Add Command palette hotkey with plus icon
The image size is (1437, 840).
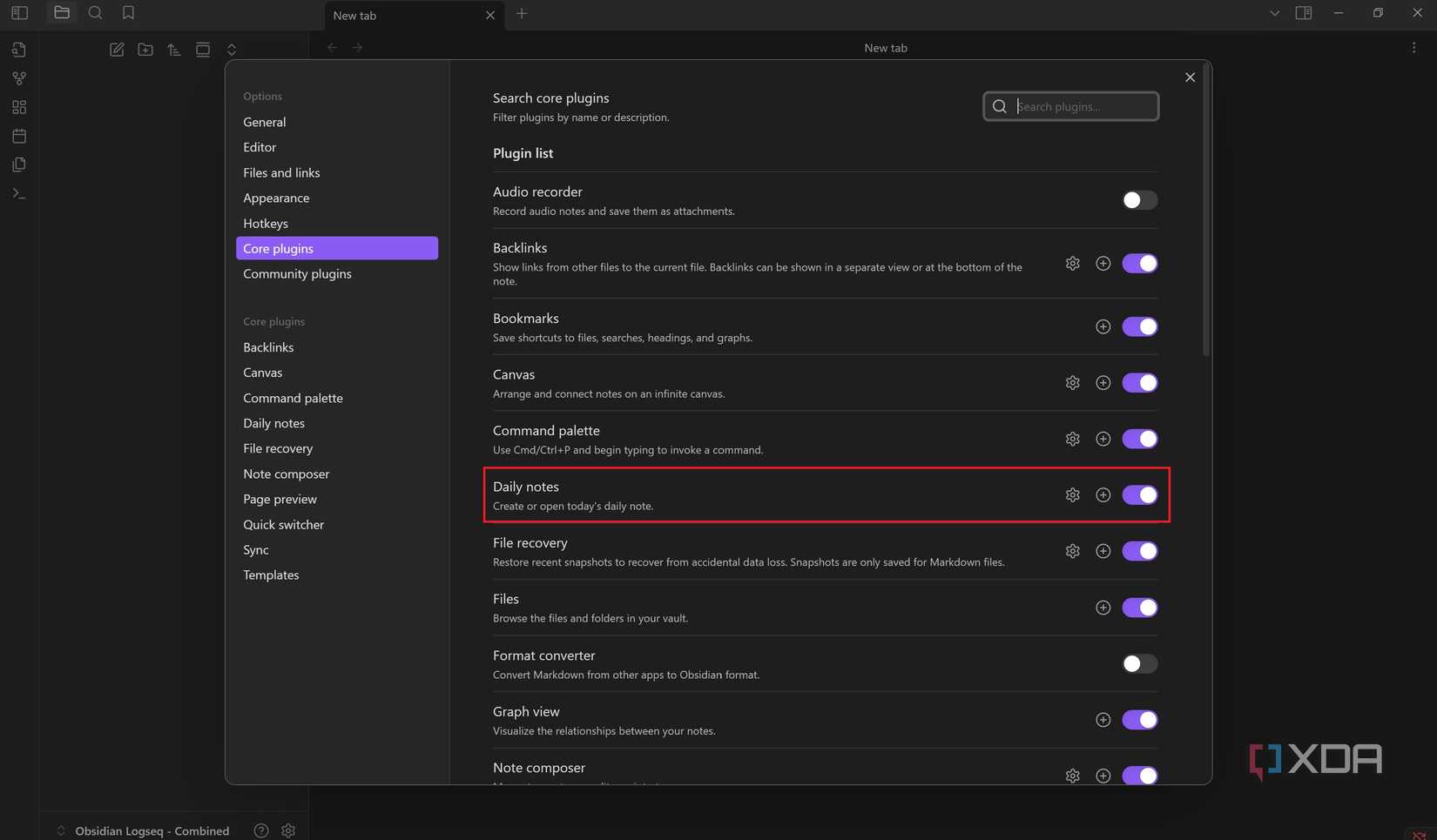[x=1103, y=439]
